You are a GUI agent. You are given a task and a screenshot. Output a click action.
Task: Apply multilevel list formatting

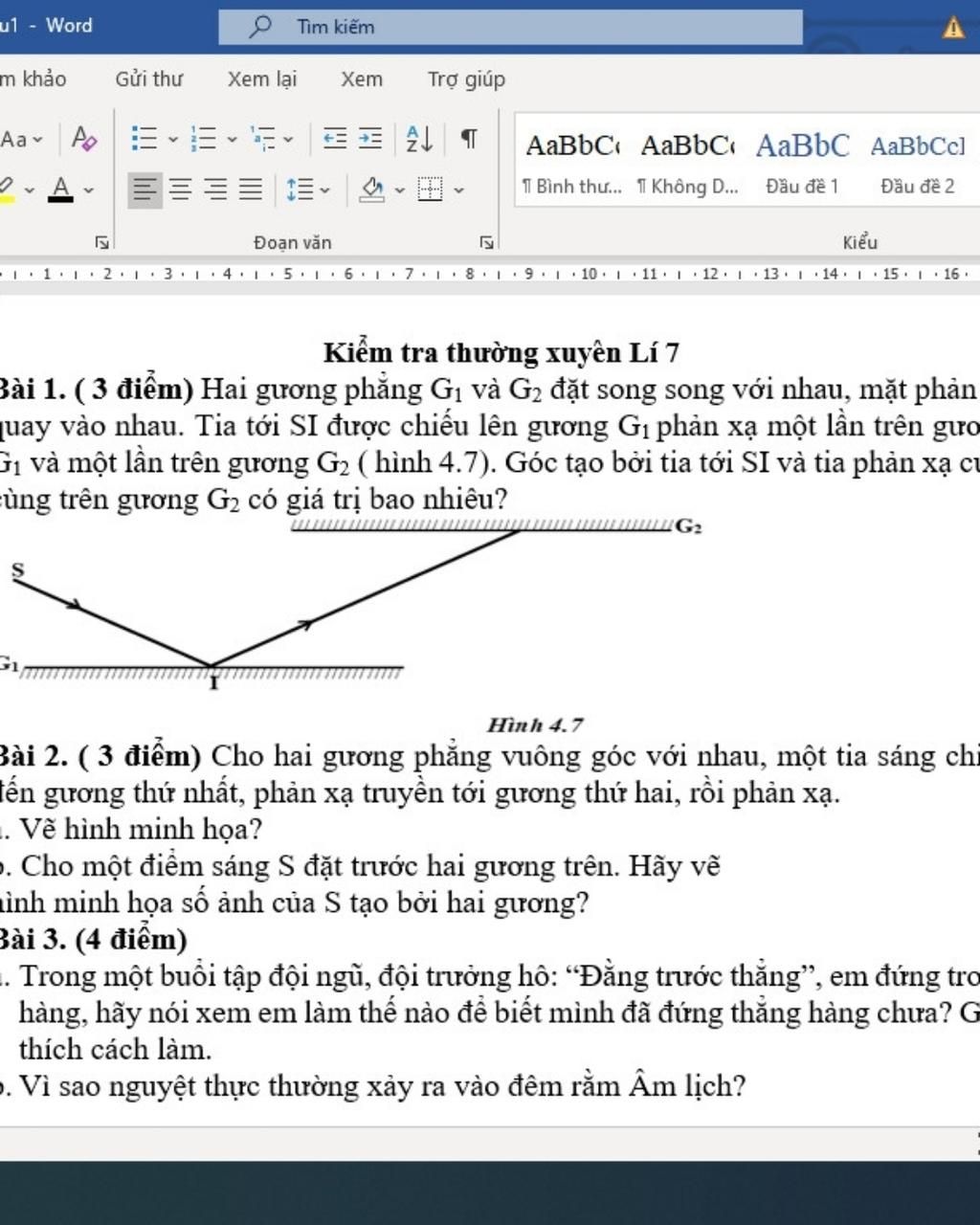[x=263, y=139]
